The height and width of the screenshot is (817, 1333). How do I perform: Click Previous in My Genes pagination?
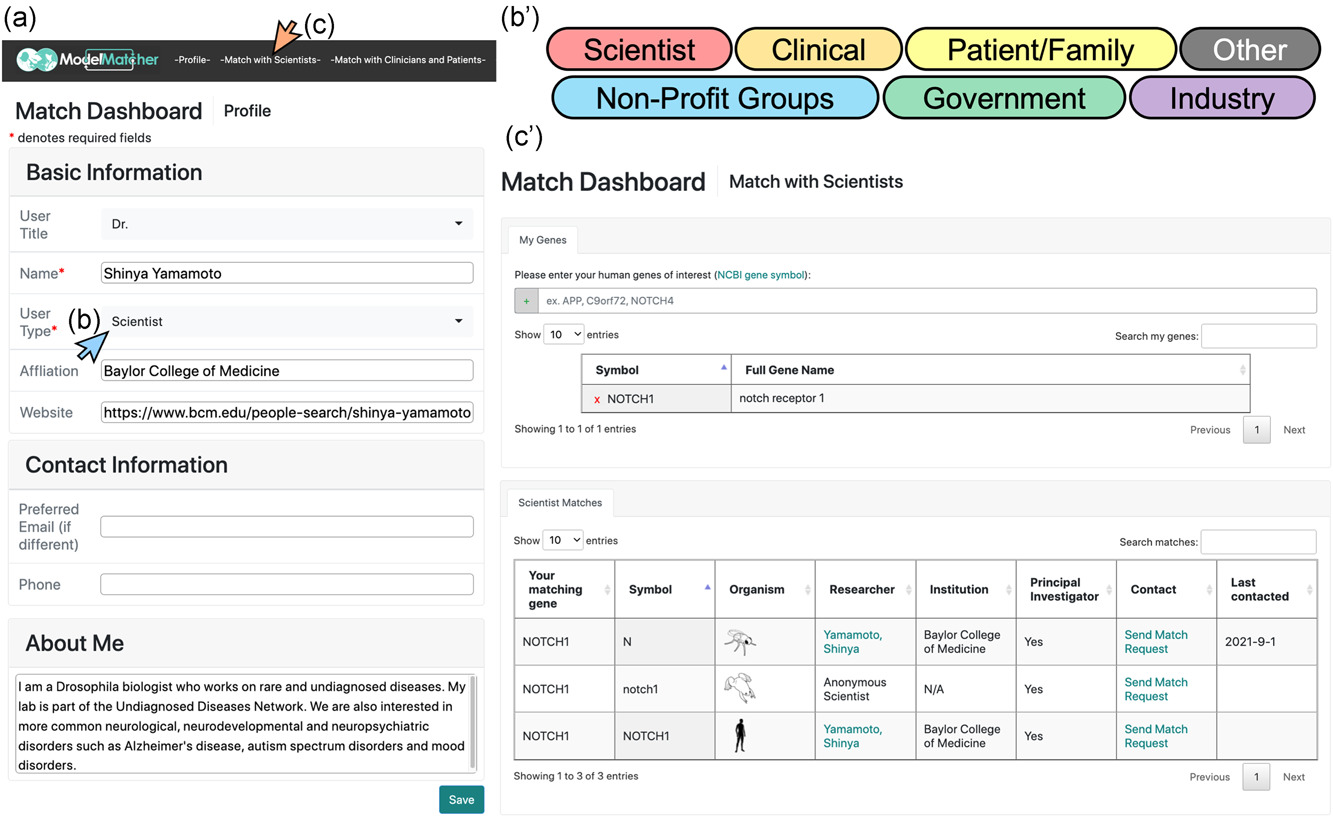point(1210,430)
